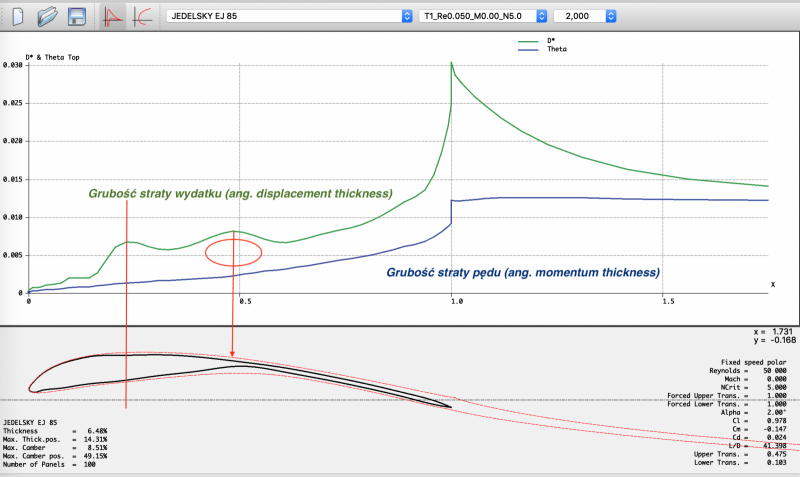
Task: Click the 'Grubość straty wydatku' green label
Action: pyautogui.click(x=240, y=193)
